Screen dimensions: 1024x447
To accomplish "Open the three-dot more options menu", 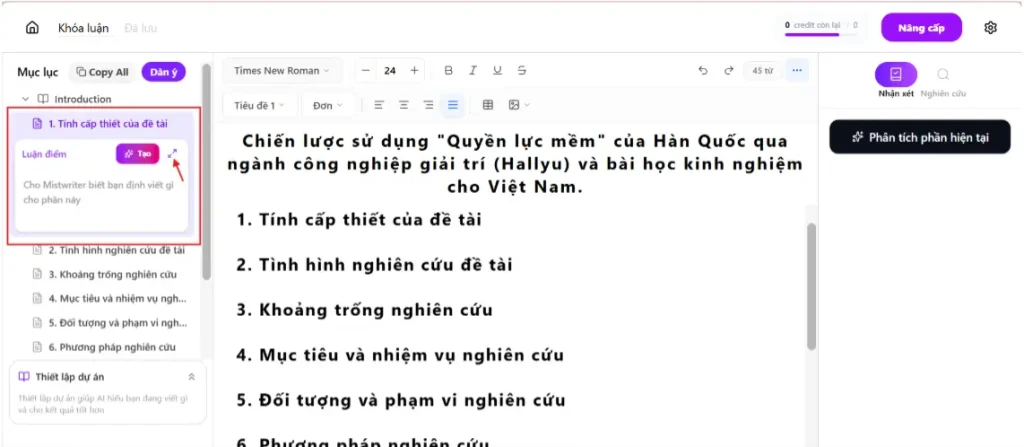I will point(797,71).
